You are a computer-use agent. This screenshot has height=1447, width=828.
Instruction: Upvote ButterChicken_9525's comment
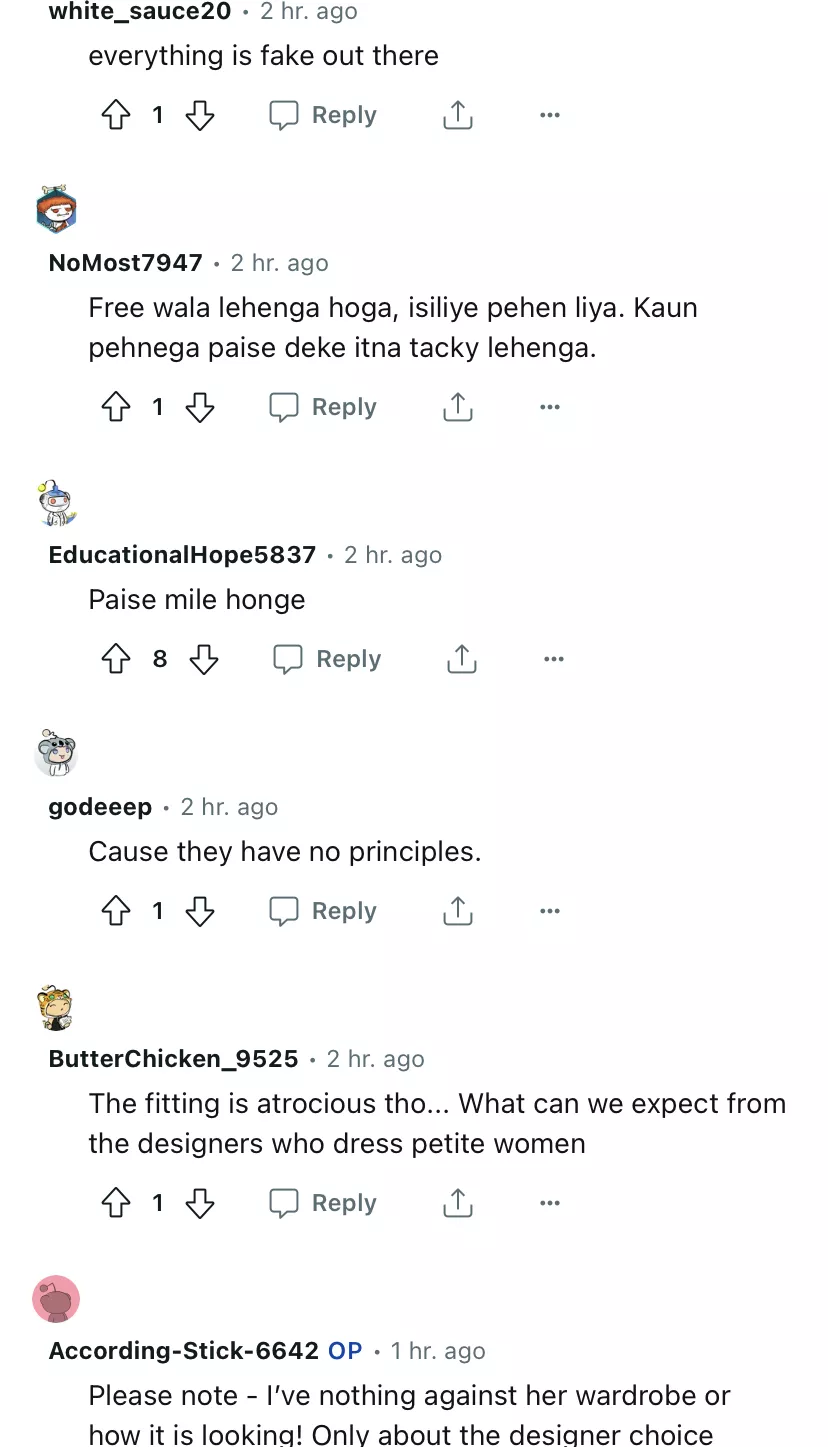pos(117,1204)
